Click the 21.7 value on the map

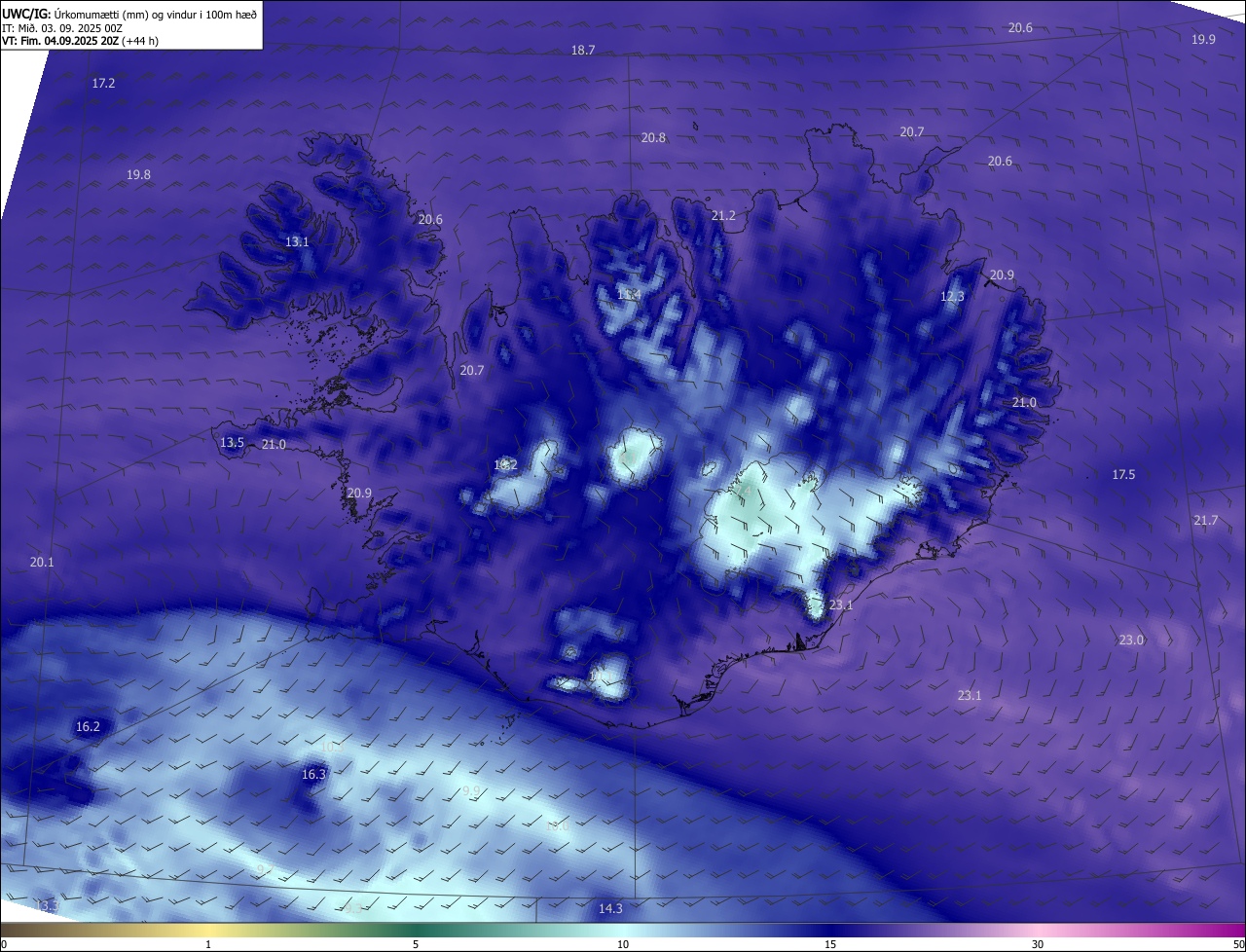pos(1205,522)
